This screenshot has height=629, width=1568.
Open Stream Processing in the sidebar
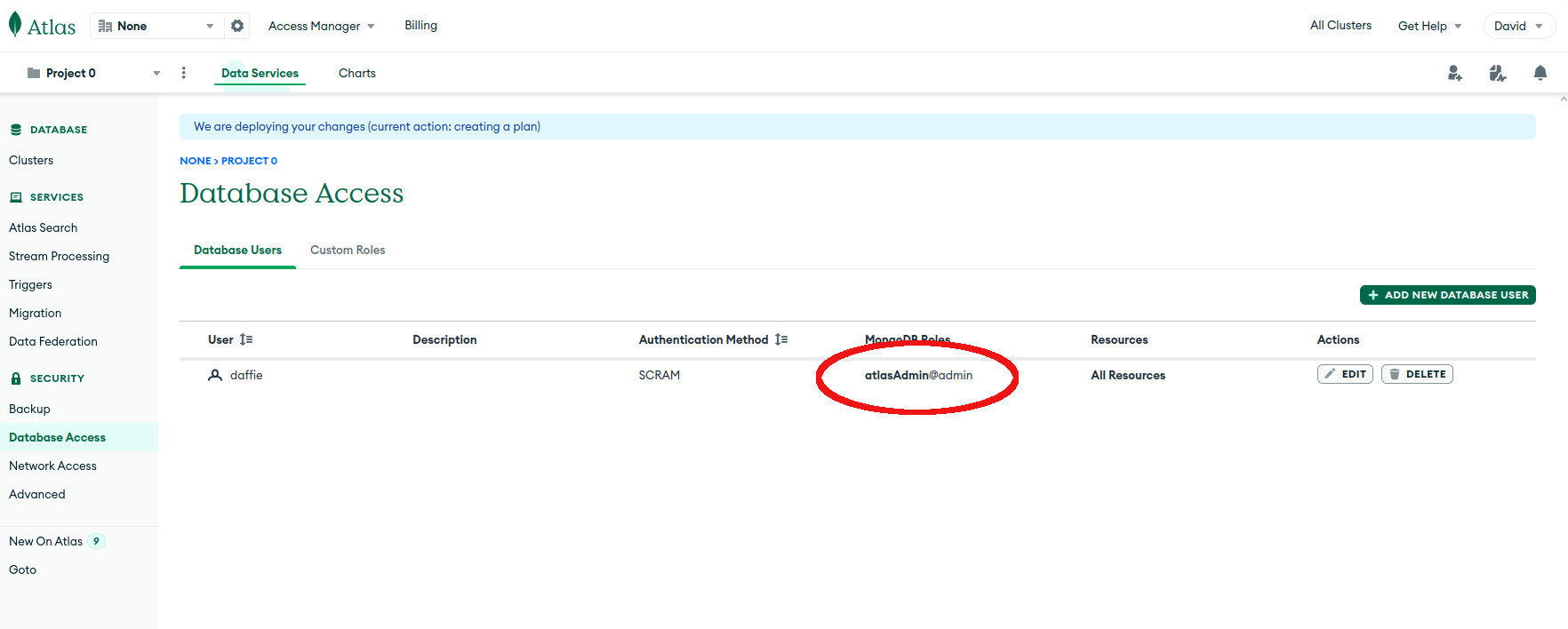click(x=59, y=257)
